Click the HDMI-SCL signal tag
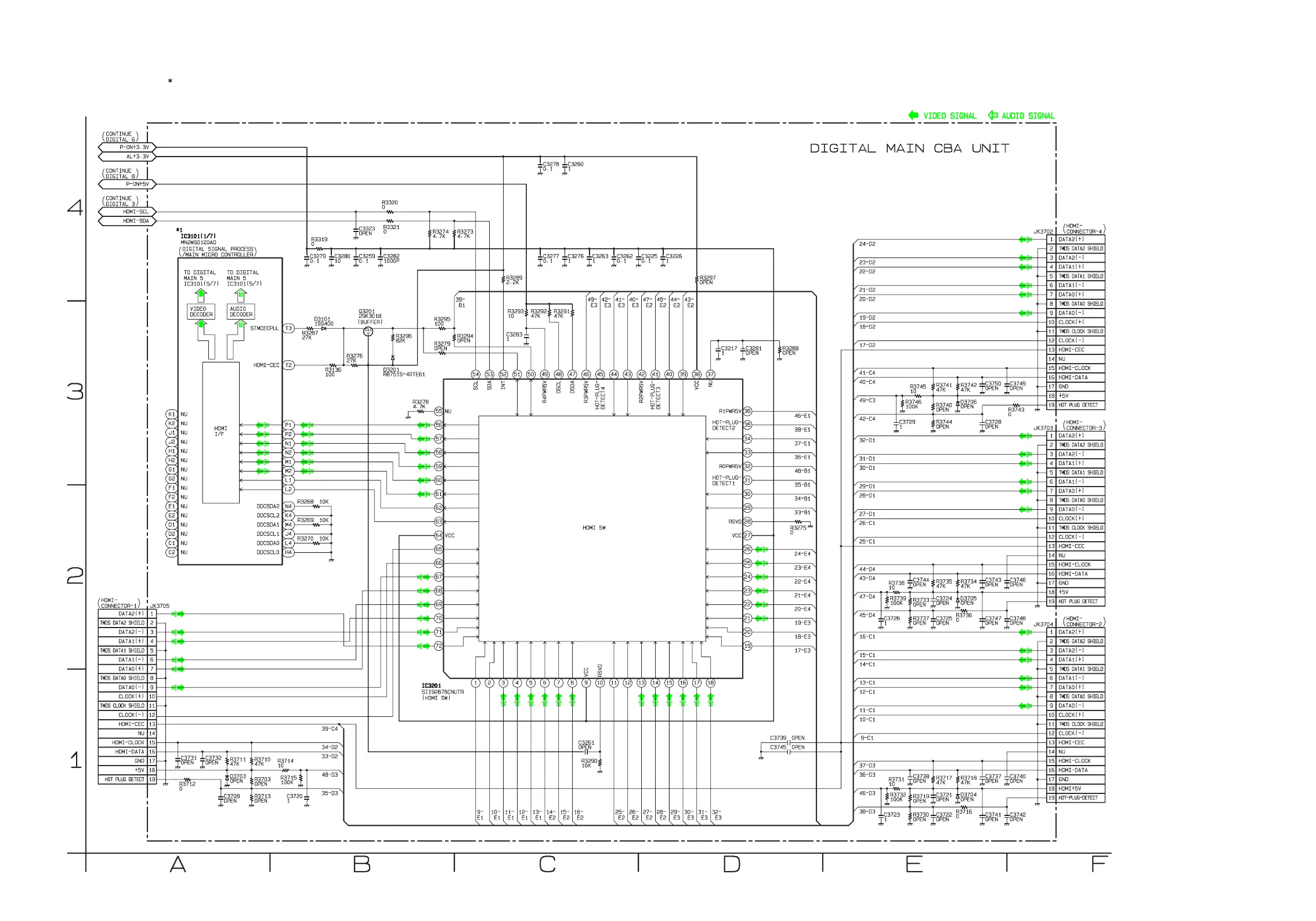1316x921 pixels. pyautogui.click(x=127, y=212)
